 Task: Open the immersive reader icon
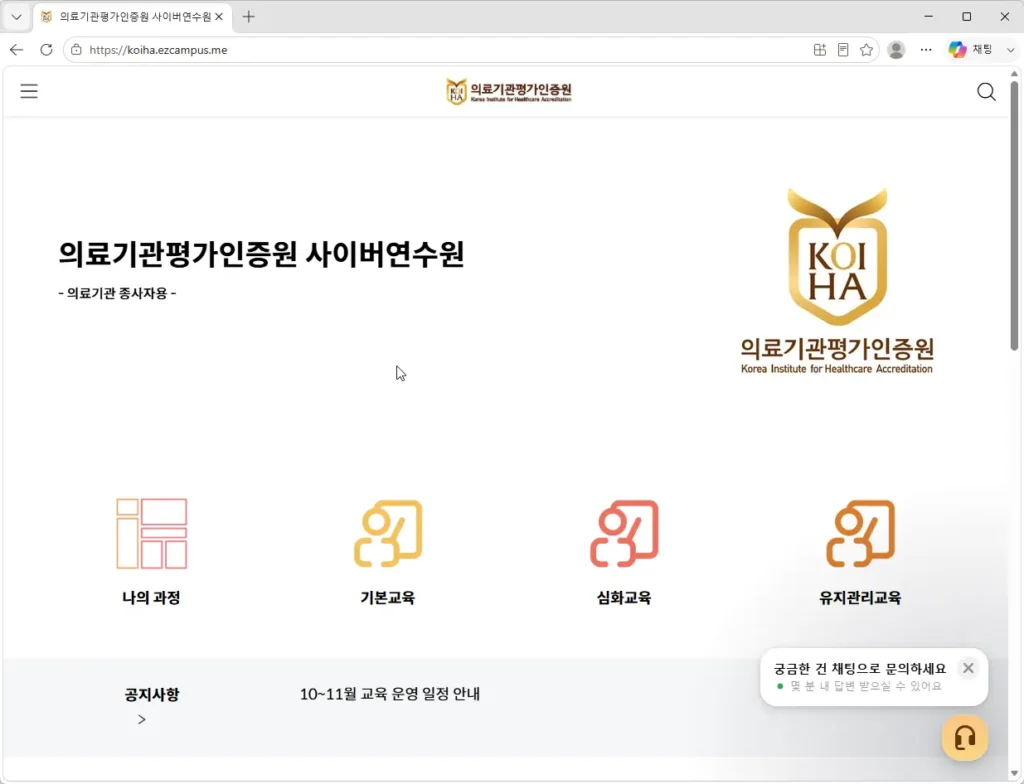(x=843, y=50)
